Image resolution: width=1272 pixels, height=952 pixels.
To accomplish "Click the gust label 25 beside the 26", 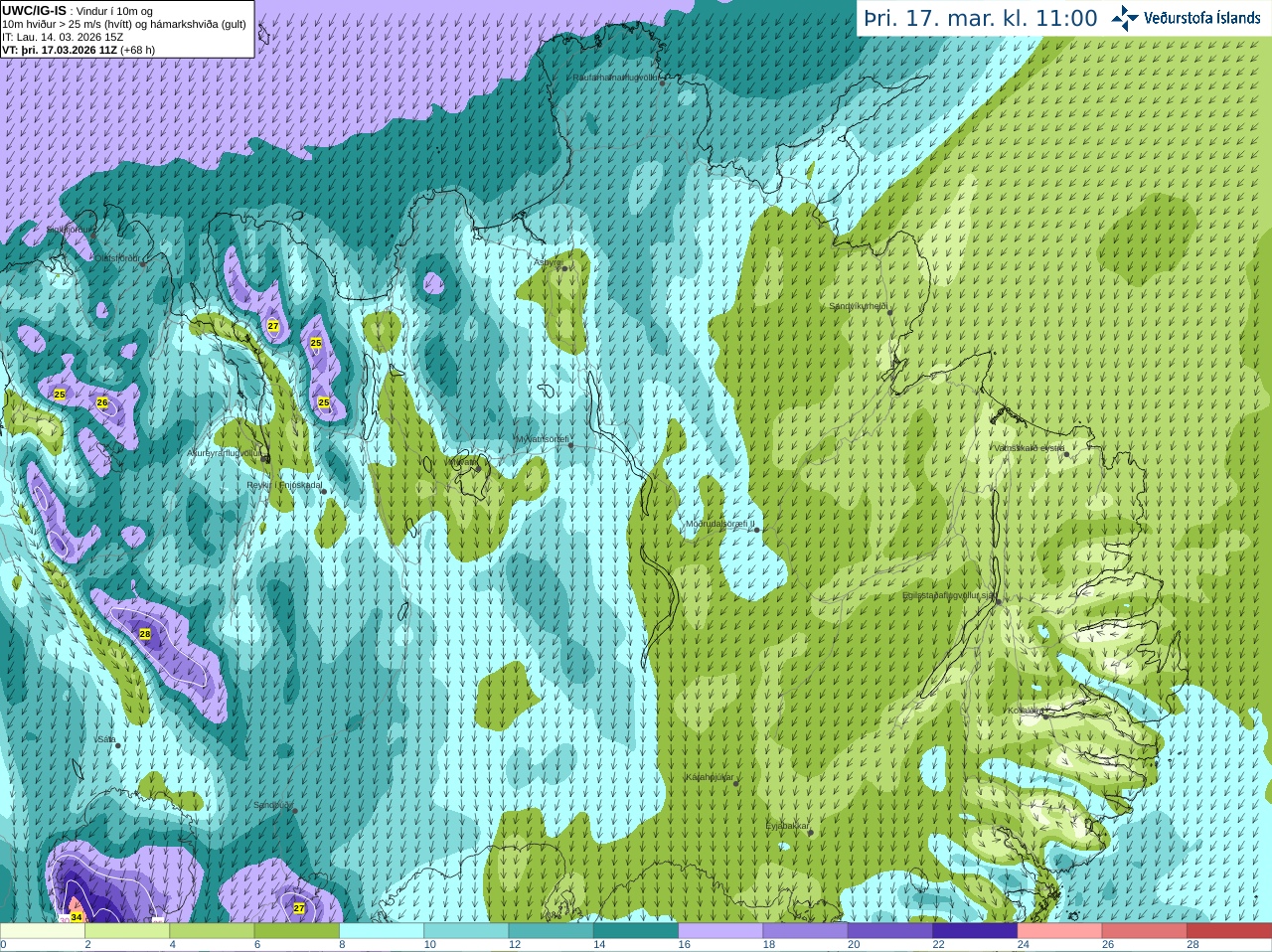I will tap(60, 395).
